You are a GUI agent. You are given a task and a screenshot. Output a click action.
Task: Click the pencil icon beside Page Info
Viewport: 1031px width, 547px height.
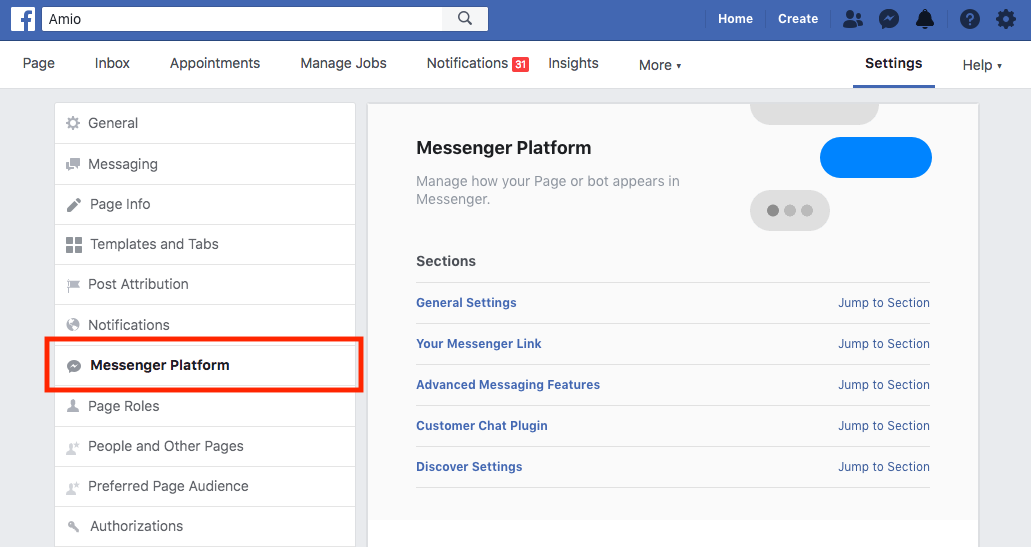coord(74,204)
